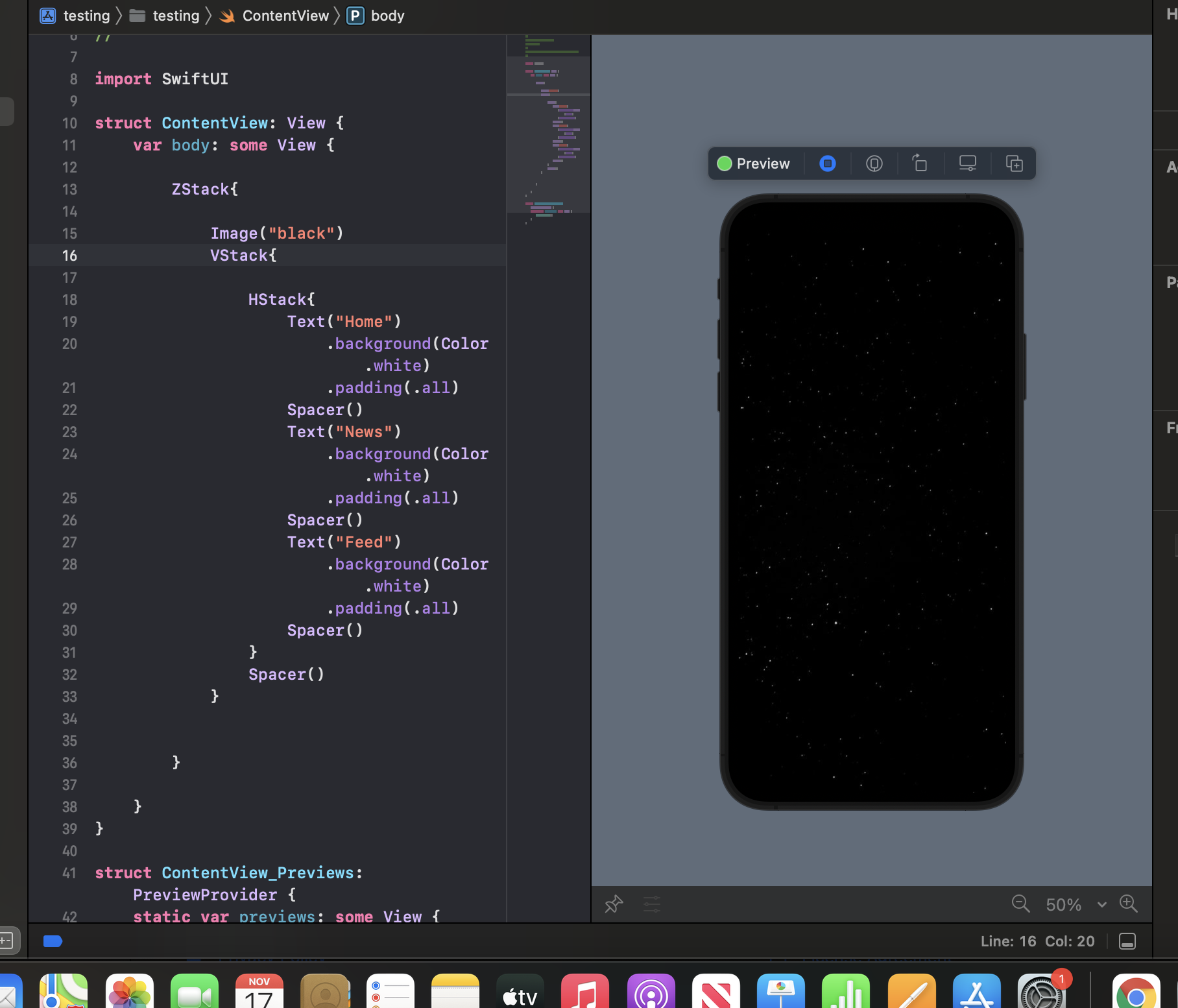Viewport: 1178px width, 1008px height.
Task: Click the duplicate preview variants icon
Action: click(1014, 163)
